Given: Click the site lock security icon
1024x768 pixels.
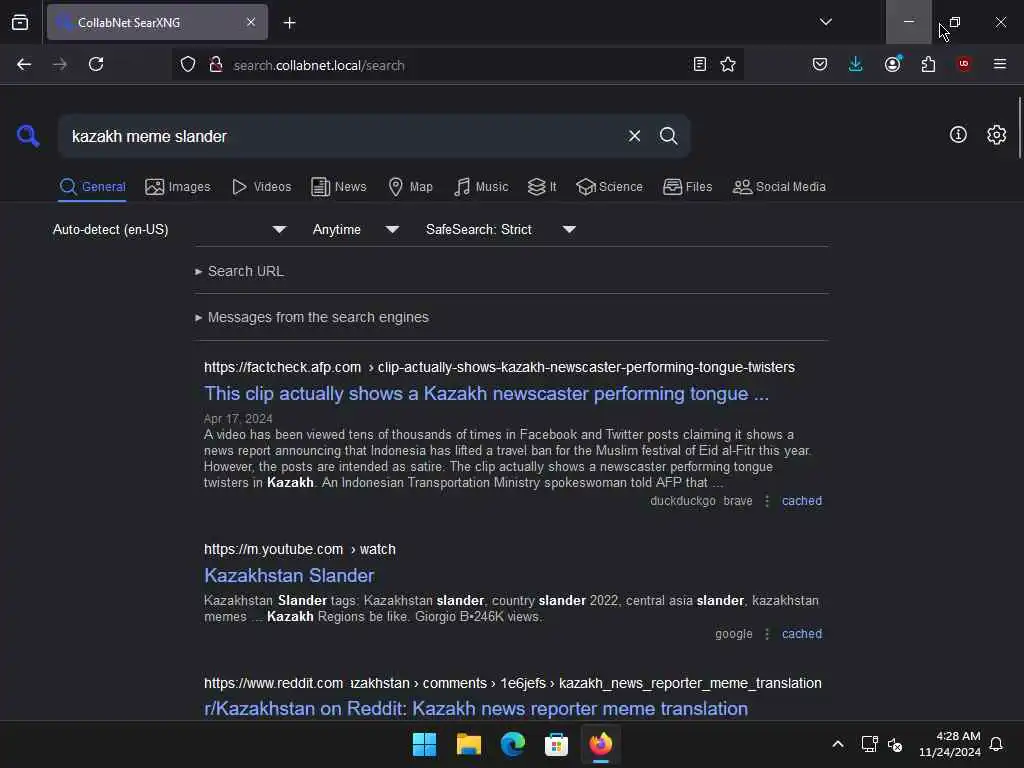Looking at the screenshot, I should click(x=216, y=64).
